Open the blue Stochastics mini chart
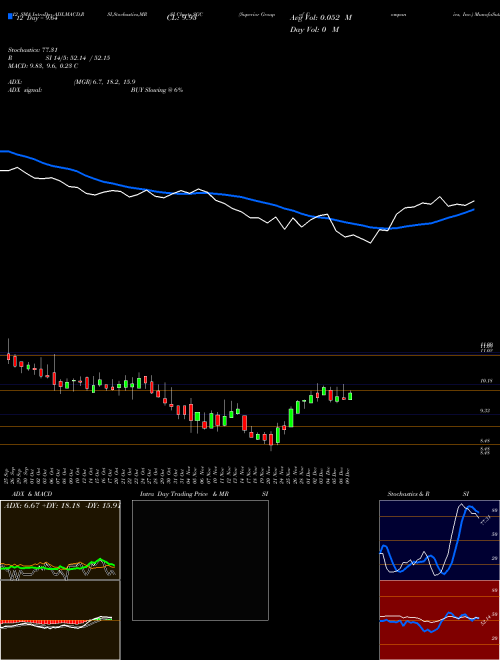Image resolution: width=500 pixels, height=660 pixels. pos(439,540)
